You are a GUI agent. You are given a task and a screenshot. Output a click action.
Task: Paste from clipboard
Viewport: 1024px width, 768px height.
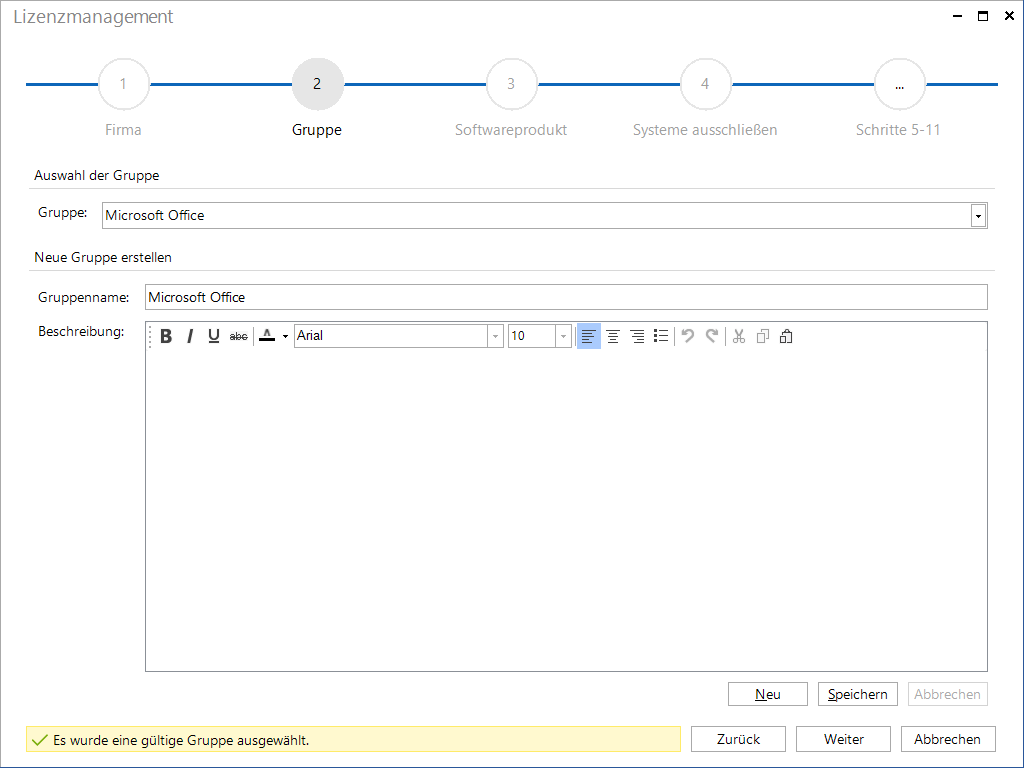786,336
